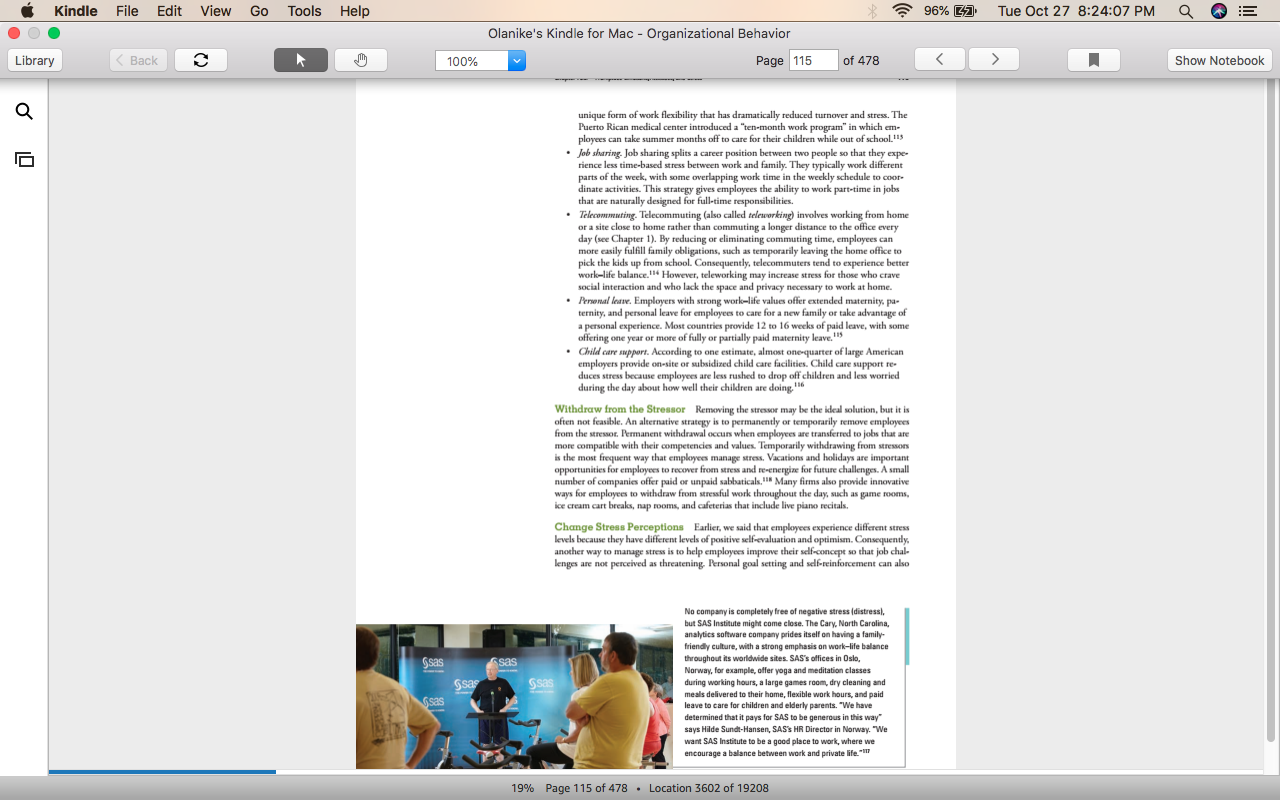
Task: Open the search panel in the sidebar
Action: click(x=24, y=111)
